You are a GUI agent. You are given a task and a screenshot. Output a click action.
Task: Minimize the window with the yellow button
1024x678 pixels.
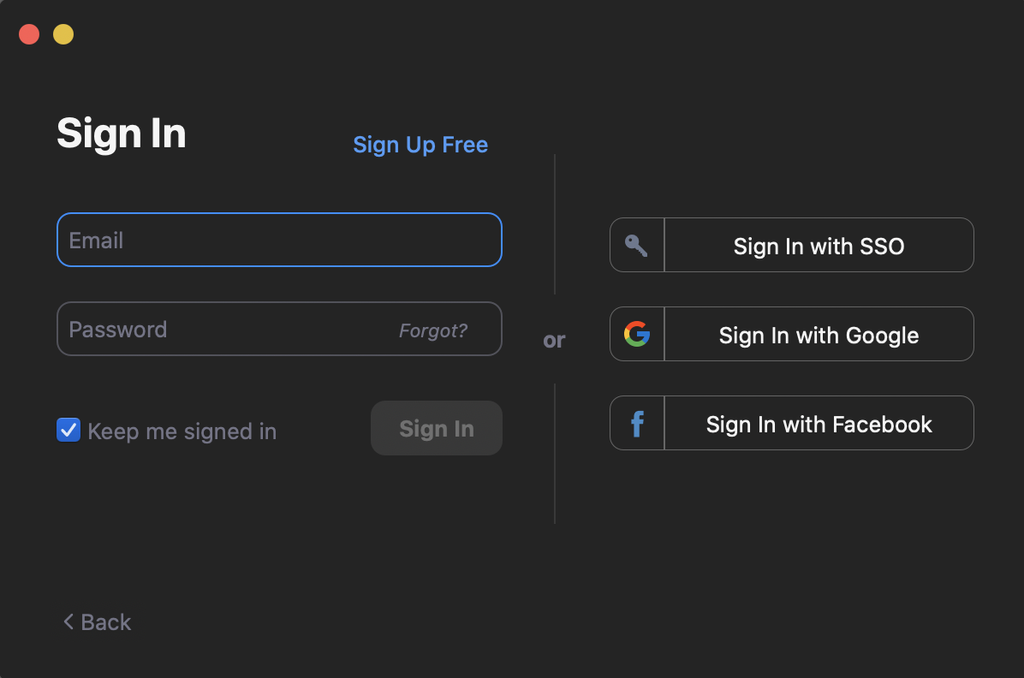(63, 35)
